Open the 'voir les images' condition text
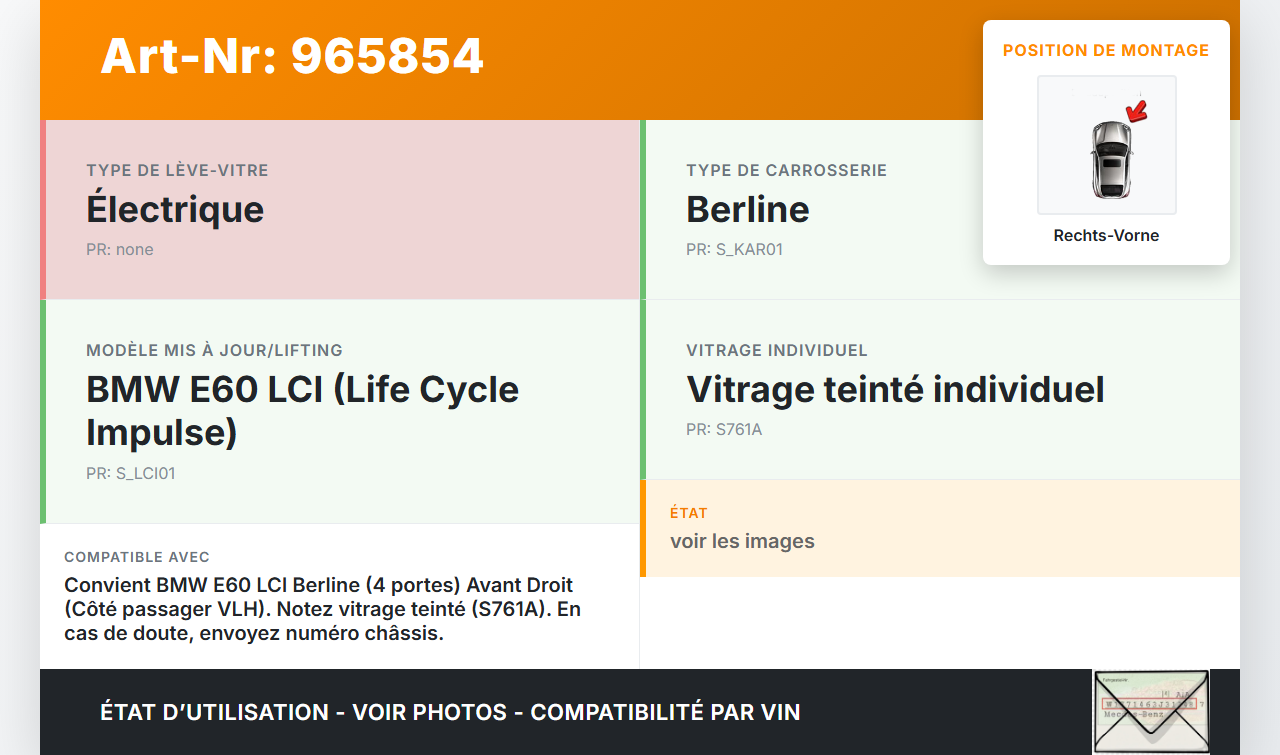Viewport: 1280px width, 755px height. coord(742,541)
